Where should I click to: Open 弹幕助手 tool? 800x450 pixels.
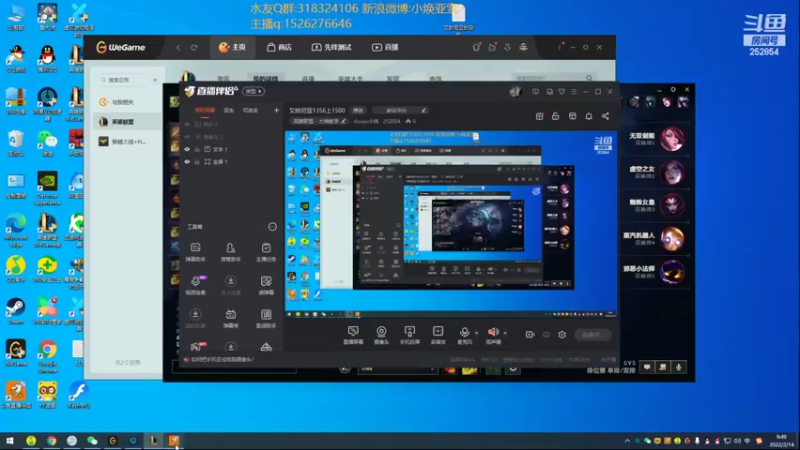pyautogui.click(x=195, y=252)
